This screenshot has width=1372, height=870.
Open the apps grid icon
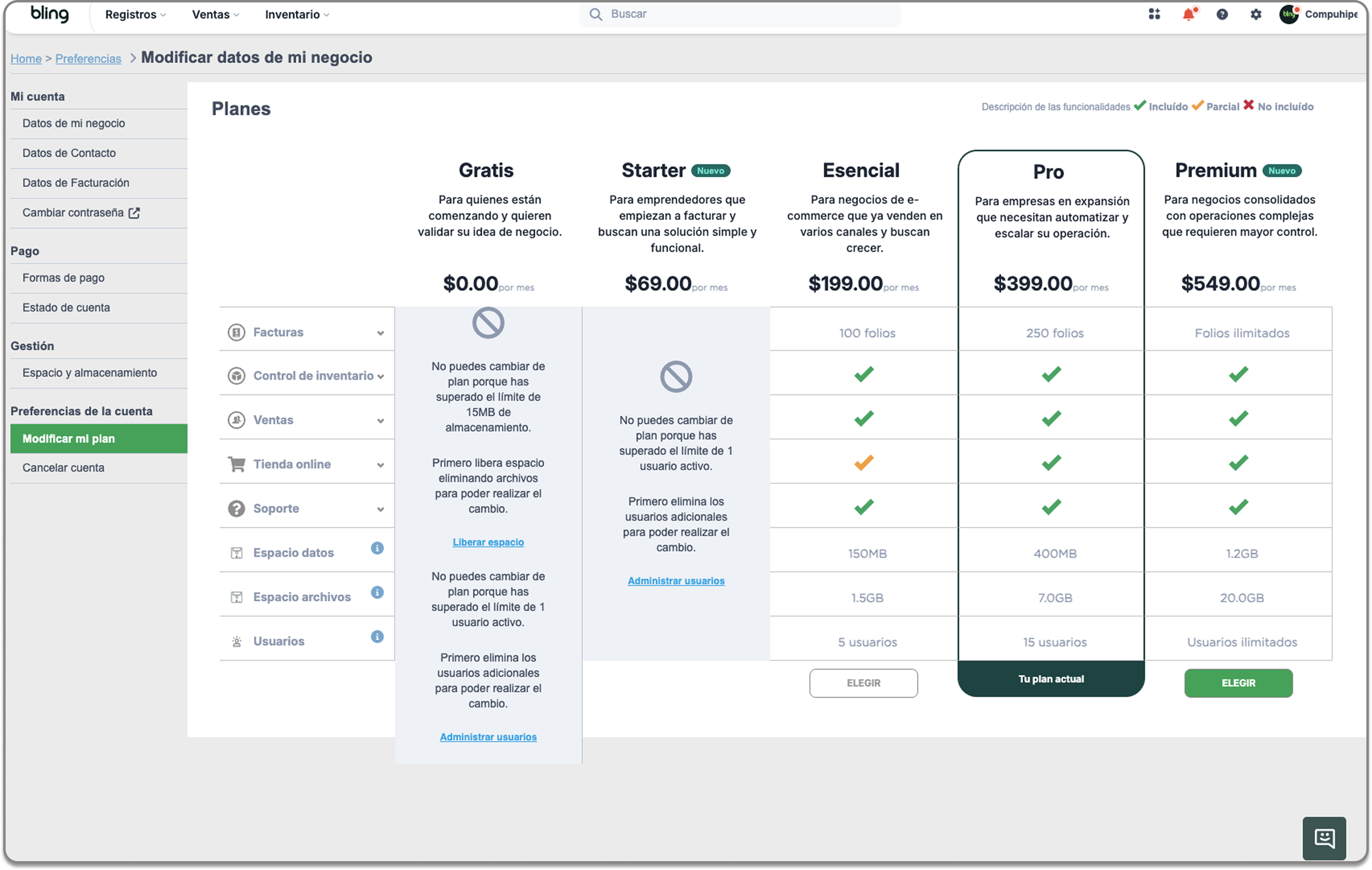[1154, 14]
